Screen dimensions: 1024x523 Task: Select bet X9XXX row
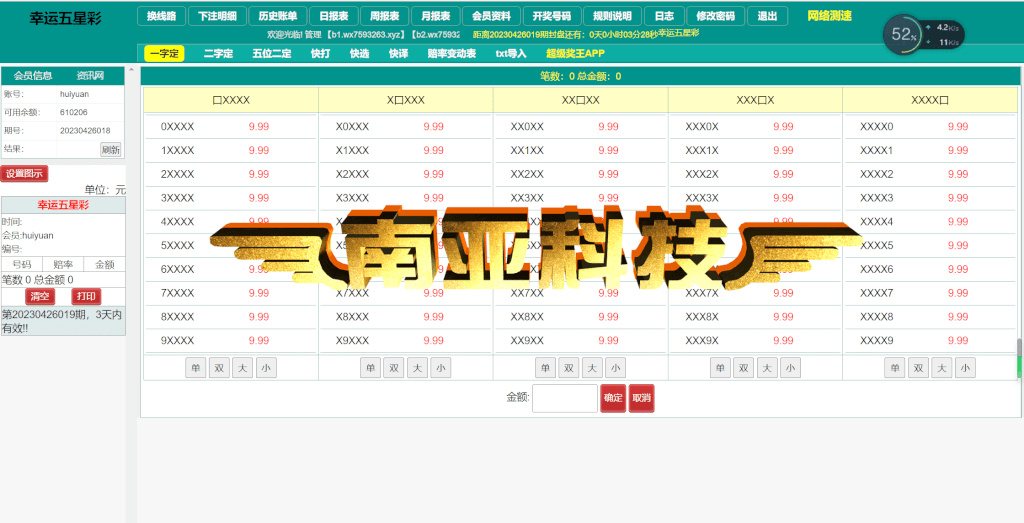(406, 340)
